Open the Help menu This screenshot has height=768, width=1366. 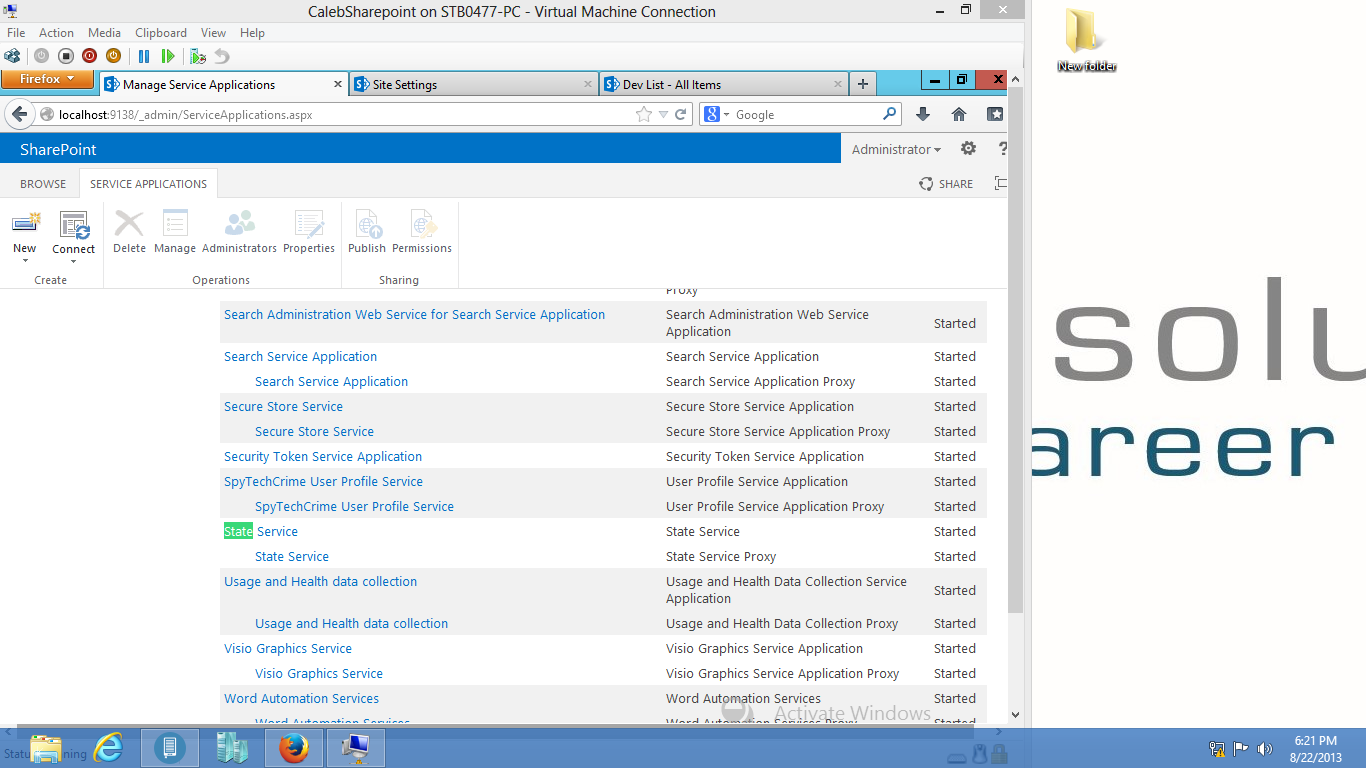click(x=253, y=33)
